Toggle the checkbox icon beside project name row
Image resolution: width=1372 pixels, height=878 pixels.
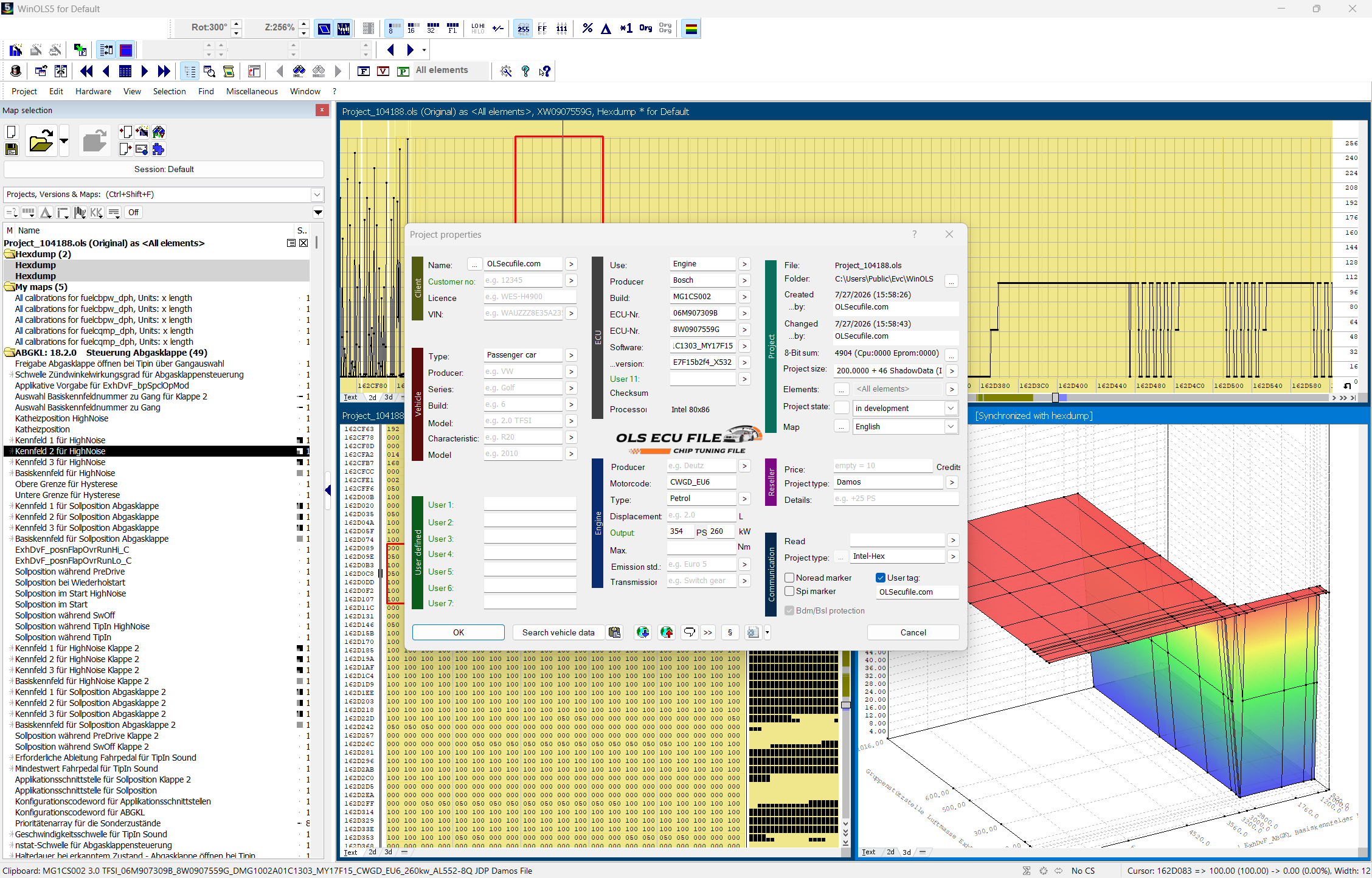(x=303, y=243)
